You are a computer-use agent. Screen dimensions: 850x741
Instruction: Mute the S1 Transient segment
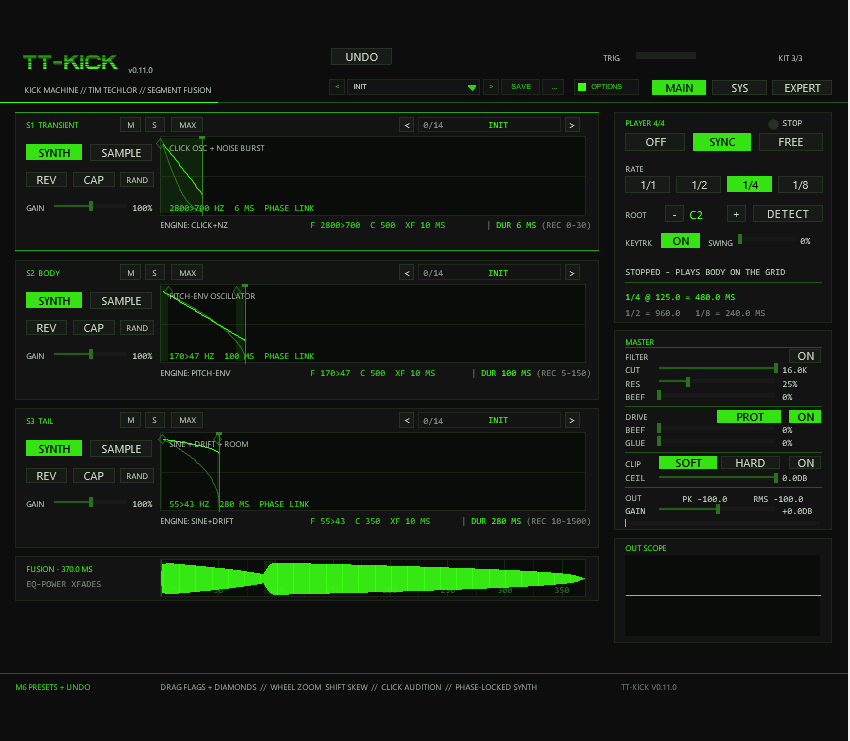point(131,125)
